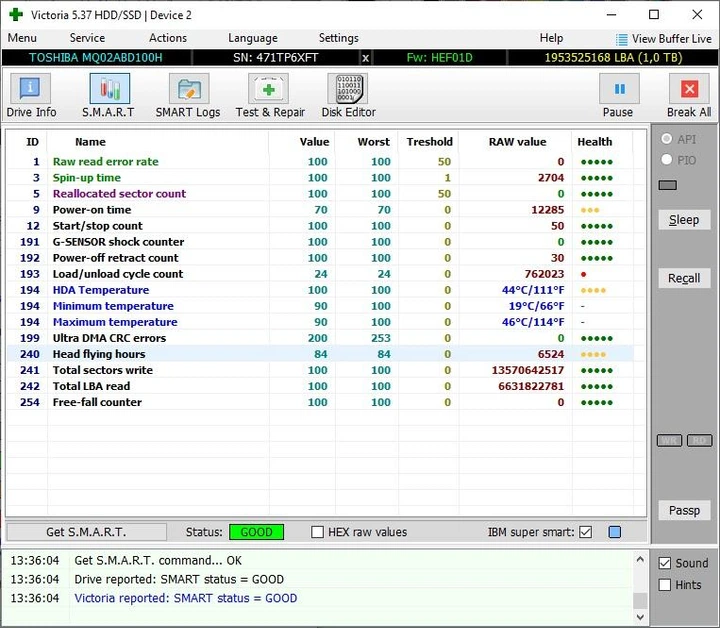Image resolution: width=720 pixels, height=628 pixels.
Task: Select the Total sectors write row
Action: (320, 370)
